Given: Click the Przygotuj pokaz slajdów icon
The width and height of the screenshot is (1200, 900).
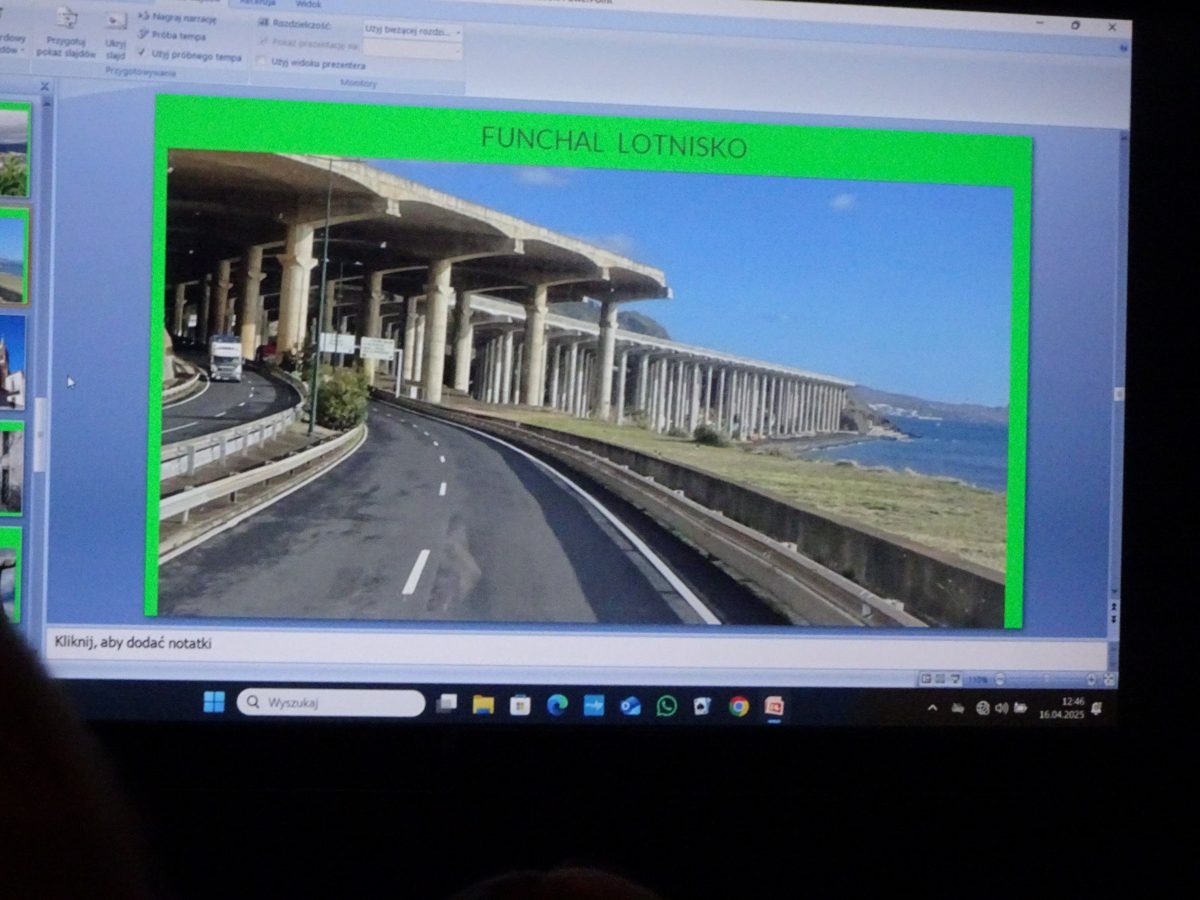Looking at the screenshot, I should point(66,30).
